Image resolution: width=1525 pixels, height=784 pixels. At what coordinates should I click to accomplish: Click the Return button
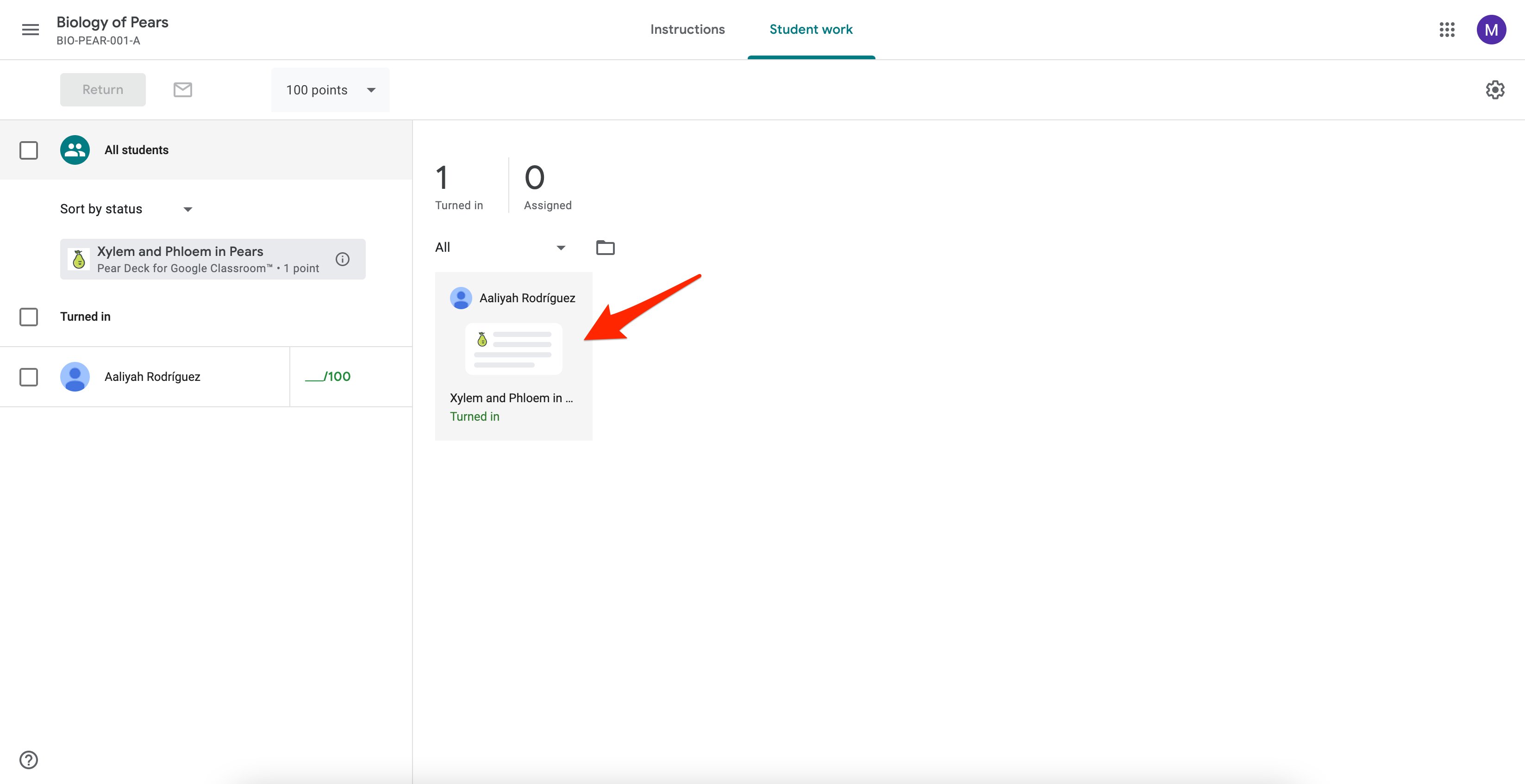pyautogui.click(x=102, y=90)
